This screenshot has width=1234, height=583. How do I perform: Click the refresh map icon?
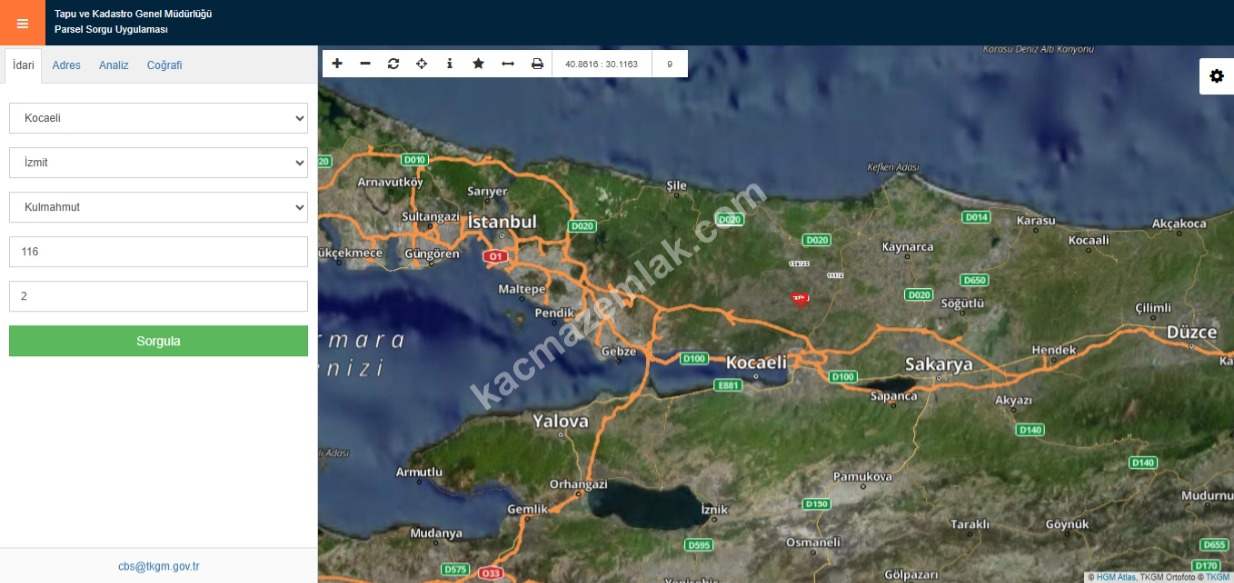click(393, 64)
